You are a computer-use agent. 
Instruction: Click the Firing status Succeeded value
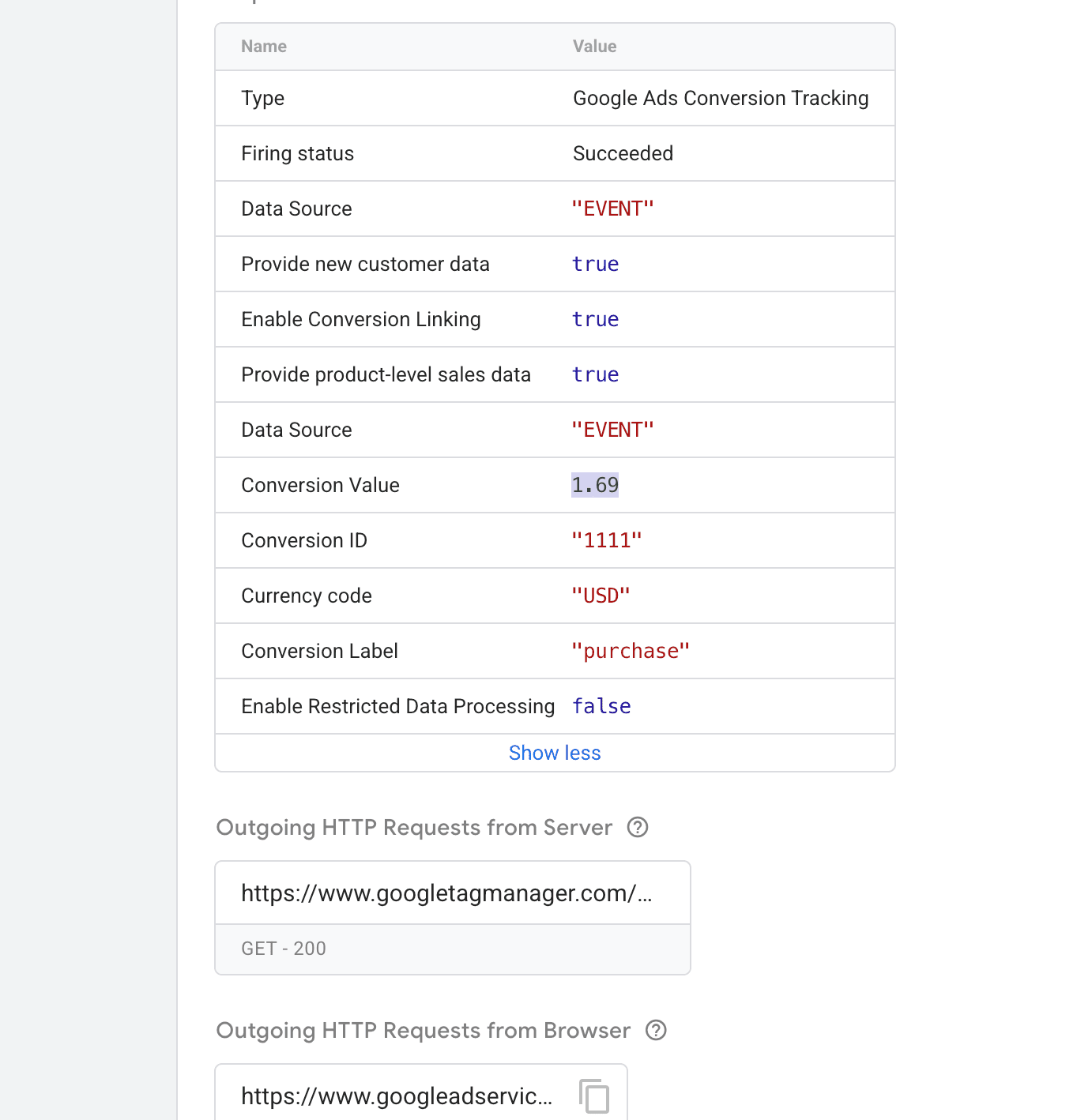click(x=623, y=153)
